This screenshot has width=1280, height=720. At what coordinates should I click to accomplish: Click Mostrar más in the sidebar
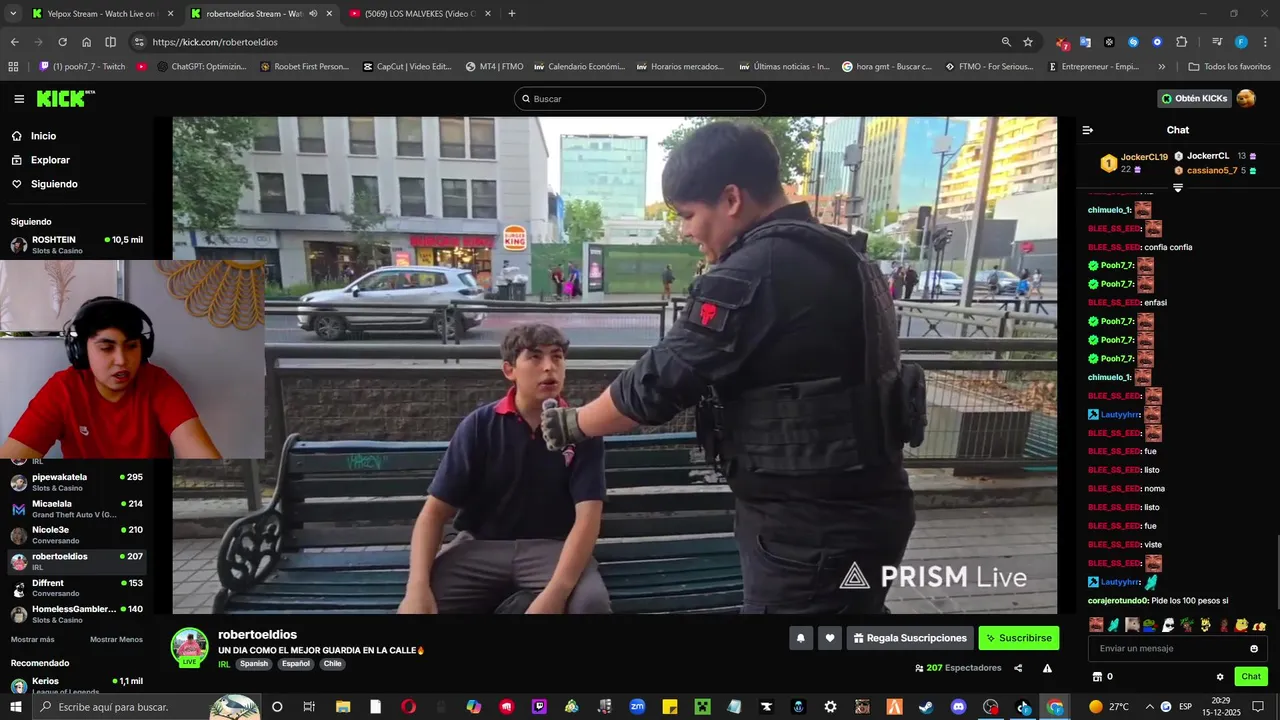point(33,640)
